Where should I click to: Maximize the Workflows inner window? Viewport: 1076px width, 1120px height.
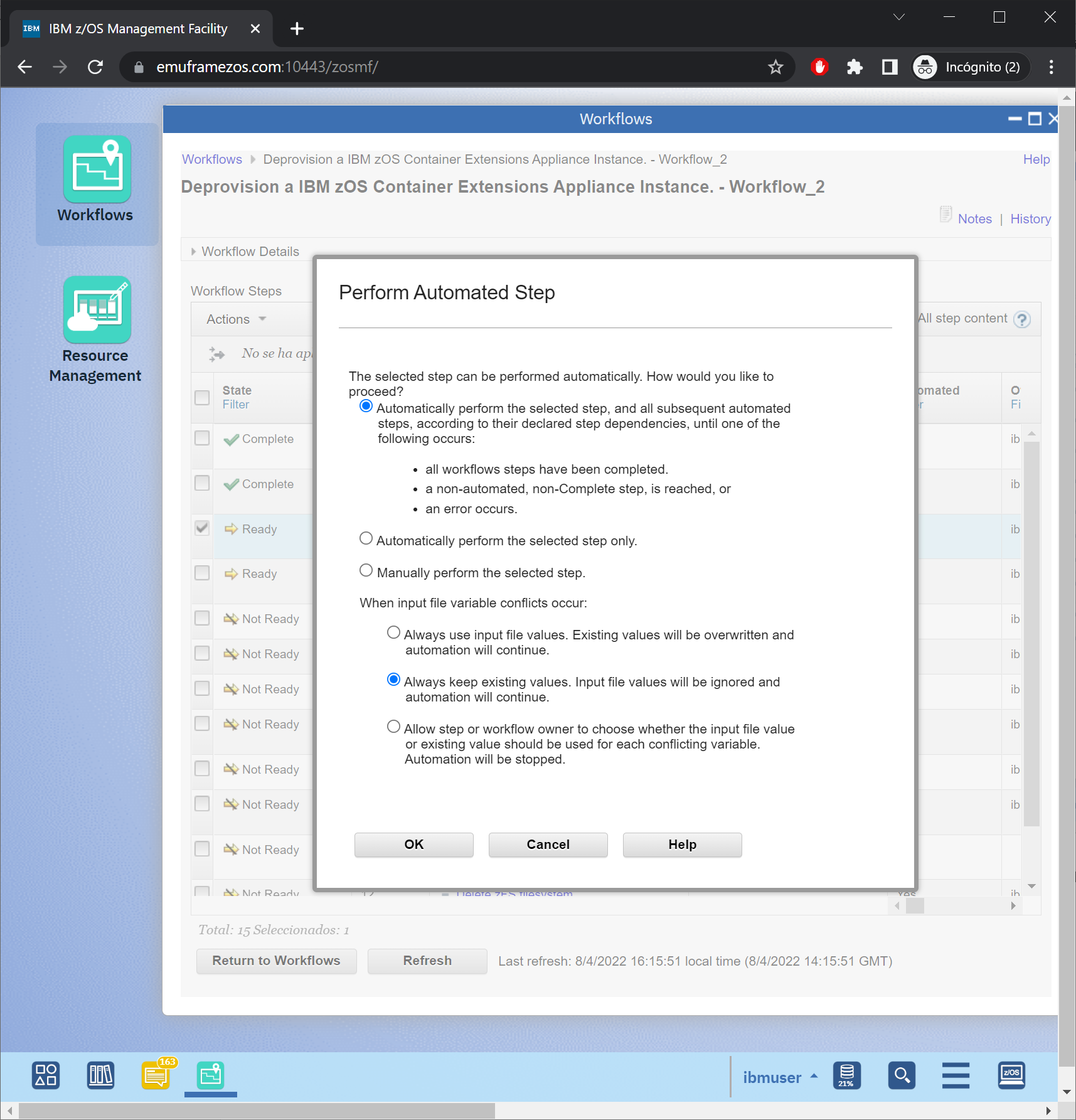[x=1035, y=119]
